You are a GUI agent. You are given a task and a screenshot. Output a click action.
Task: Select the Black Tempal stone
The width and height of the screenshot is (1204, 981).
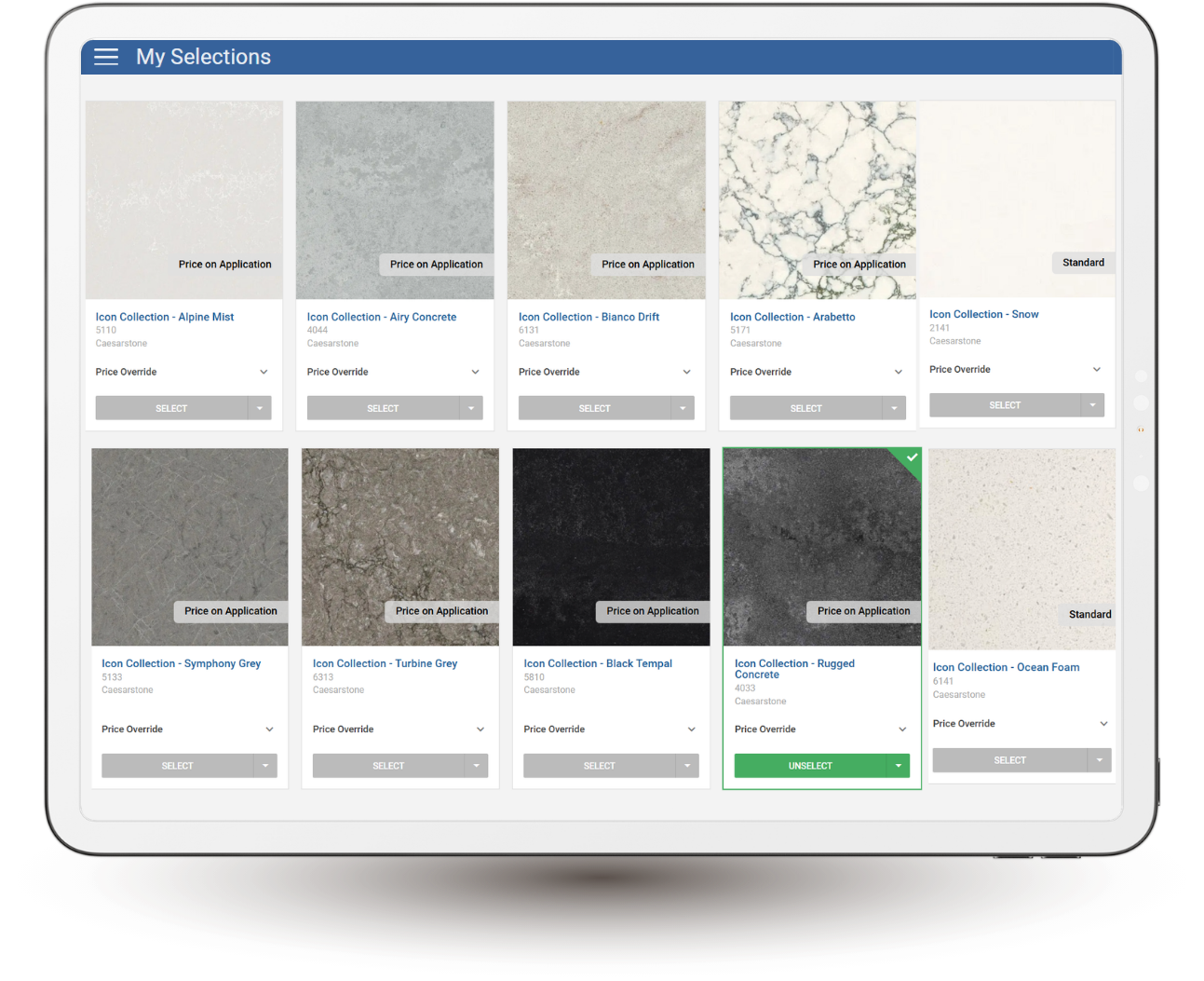click(600, 766)
